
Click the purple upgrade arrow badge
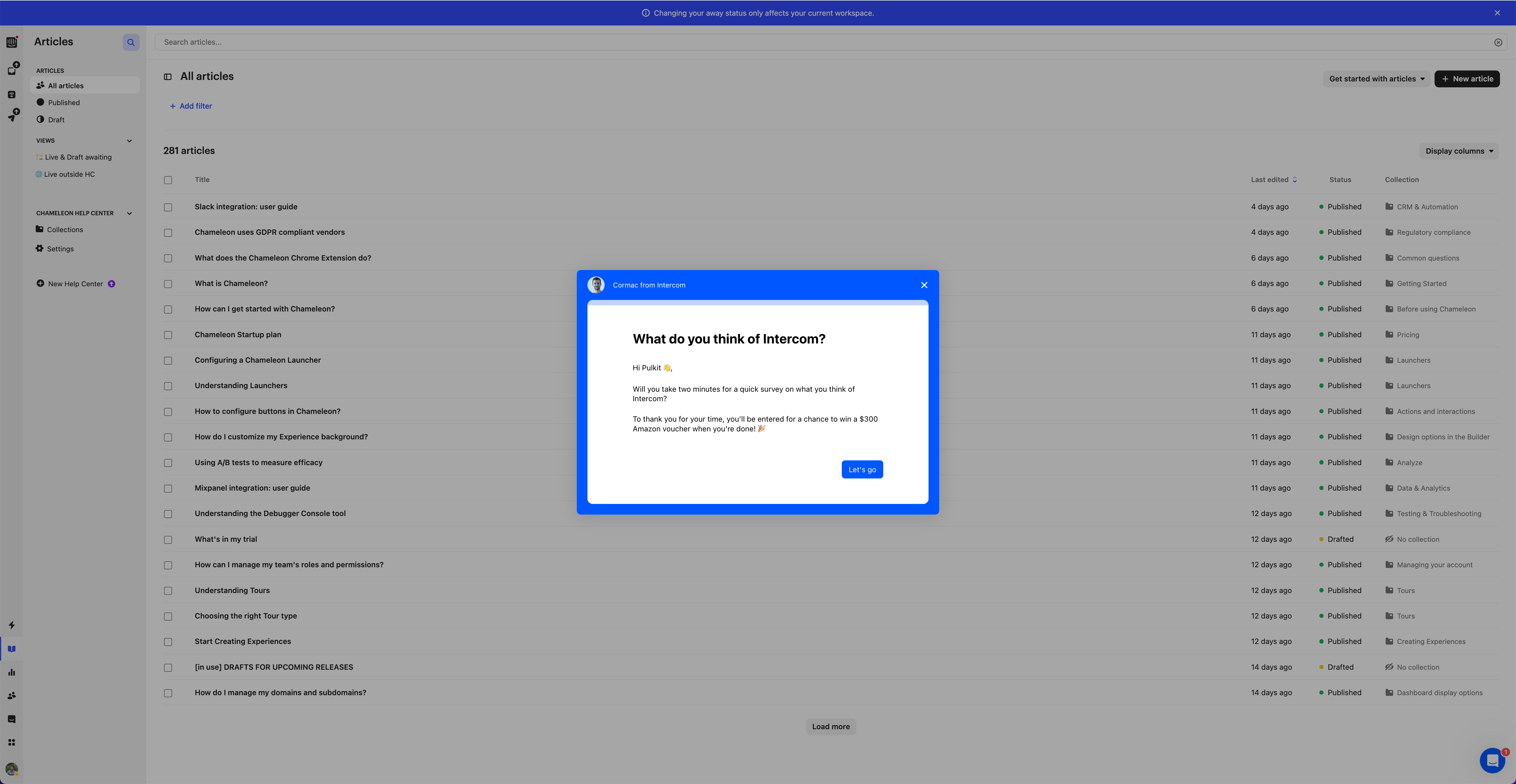tap(112, 284)
